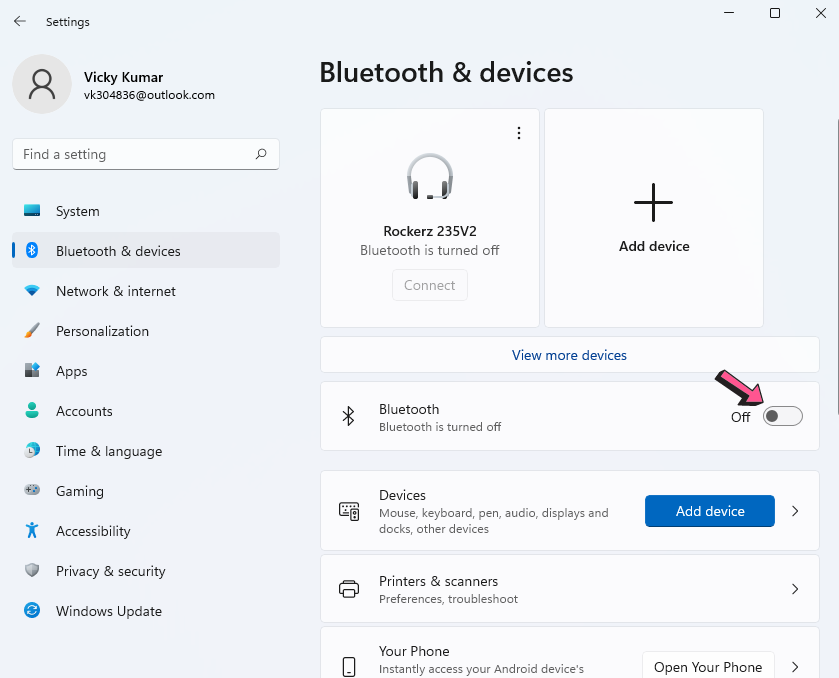Click the Connect button for Rockerz 235V2
839x678 pixels.
430,285
